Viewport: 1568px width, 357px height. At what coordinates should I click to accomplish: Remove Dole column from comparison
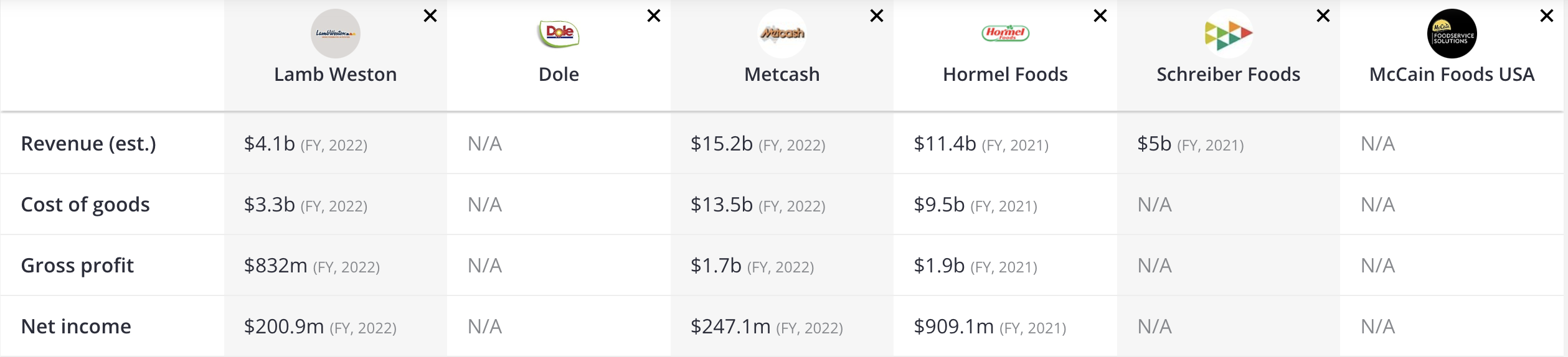point(654,16)
